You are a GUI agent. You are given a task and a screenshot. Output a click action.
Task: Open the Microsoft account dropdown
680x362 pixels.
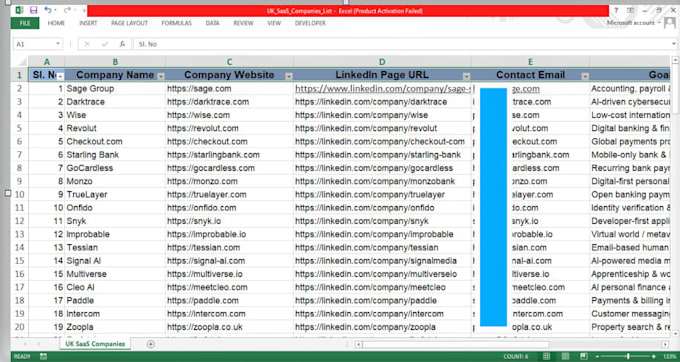click(659, 23)
